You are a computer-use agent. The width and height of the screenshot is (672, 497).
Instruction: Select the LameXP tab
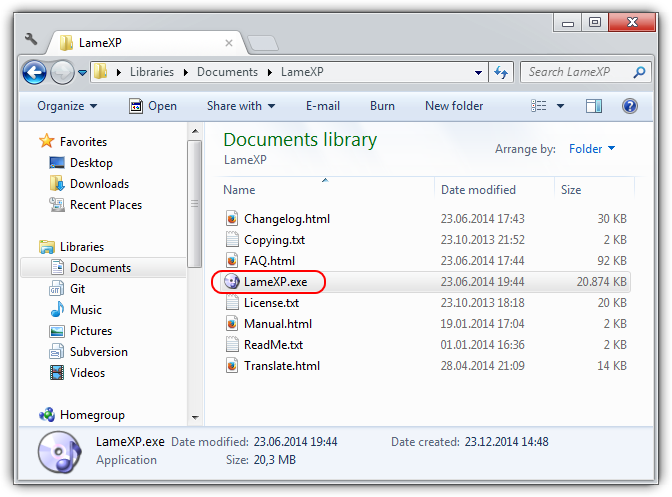[x=146, y=43]
